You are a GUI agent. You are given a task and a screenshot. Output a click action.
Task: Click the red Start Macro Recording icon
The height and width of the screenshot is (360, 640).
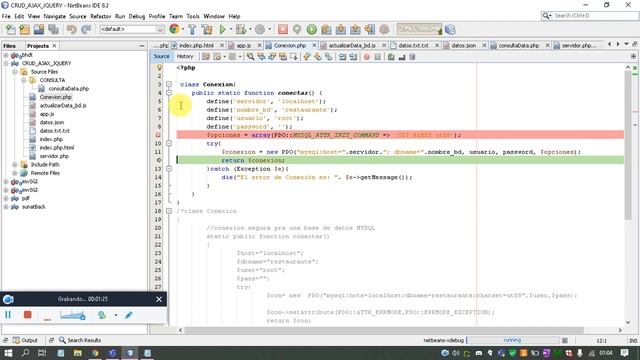coord(367,57)
